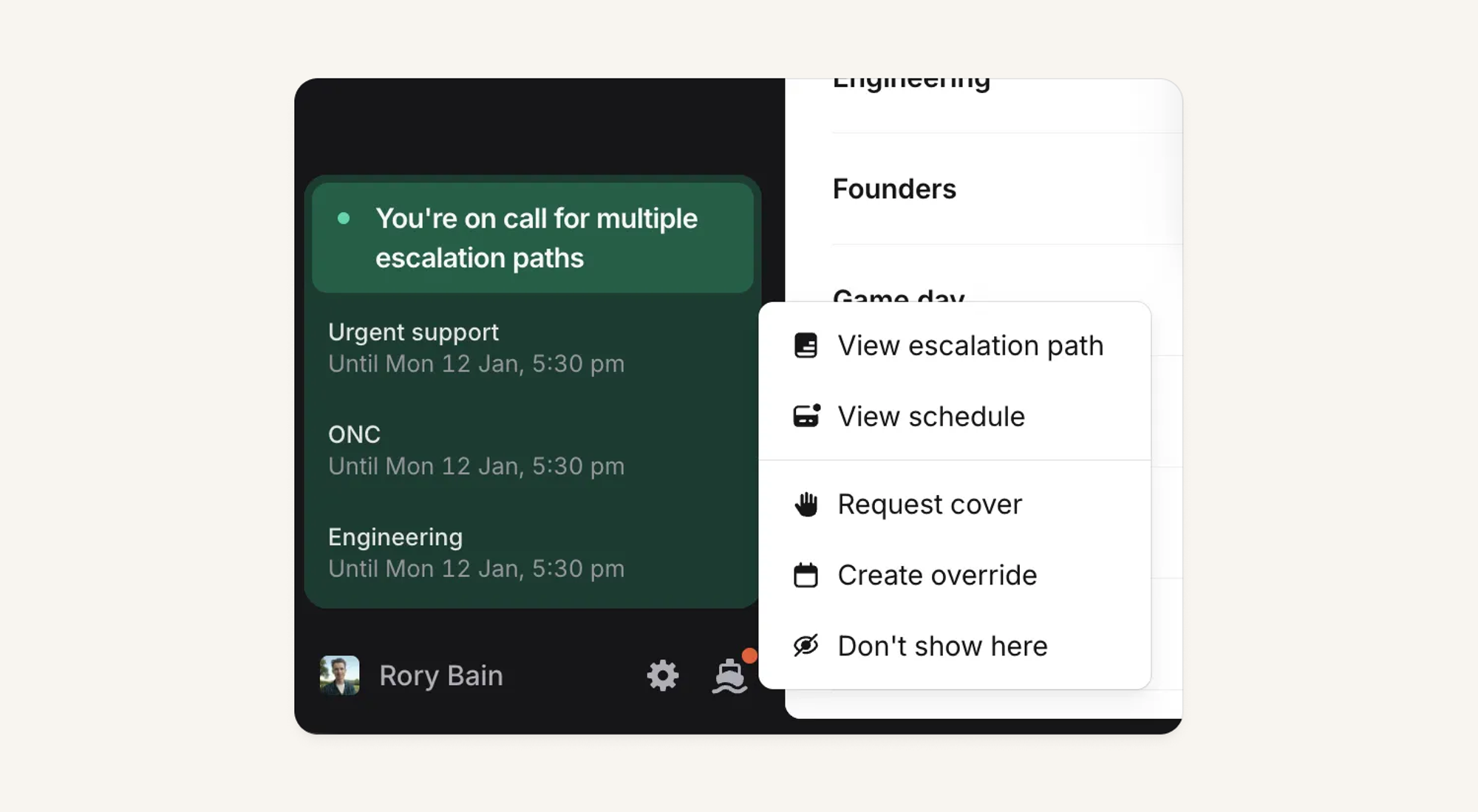This screenshot has height=812, width=1478.
Task: Open the Engineering on-call entry in sidebar
Action: [476, 553]
